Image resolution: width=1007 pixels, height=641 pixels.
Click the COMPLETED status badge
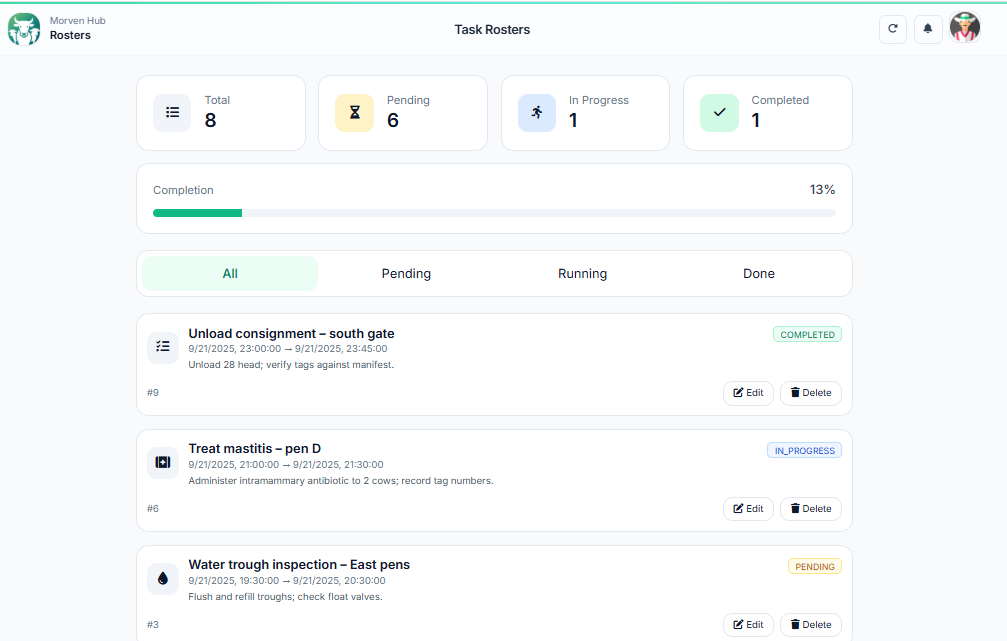tap(807, 334)
